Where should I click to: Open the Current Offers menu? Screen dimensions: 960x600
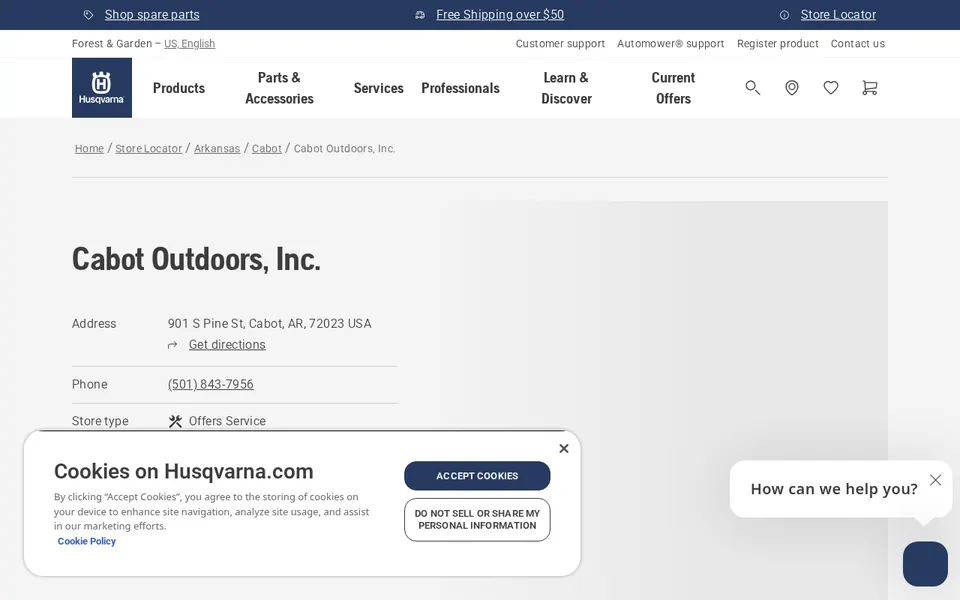[673, 88]
